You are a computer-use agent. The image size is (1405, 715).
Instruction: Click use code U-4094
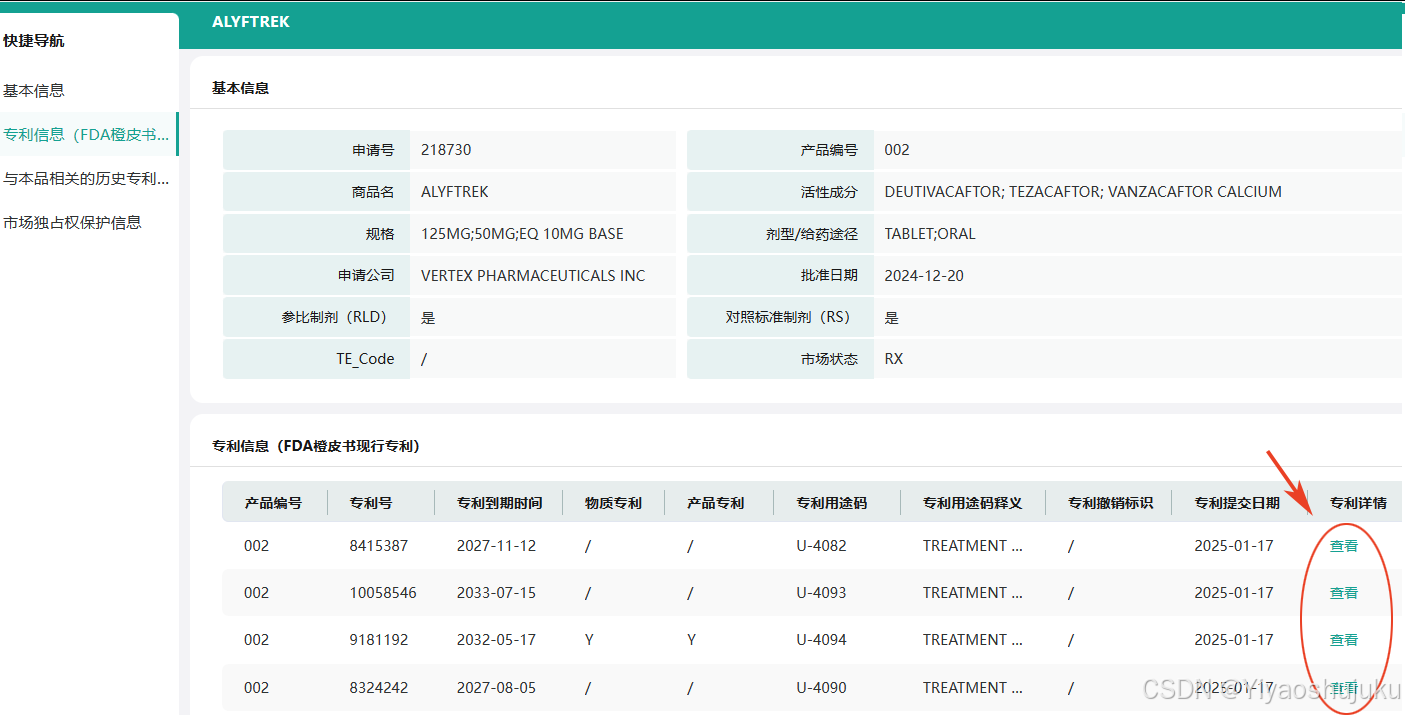821,640
